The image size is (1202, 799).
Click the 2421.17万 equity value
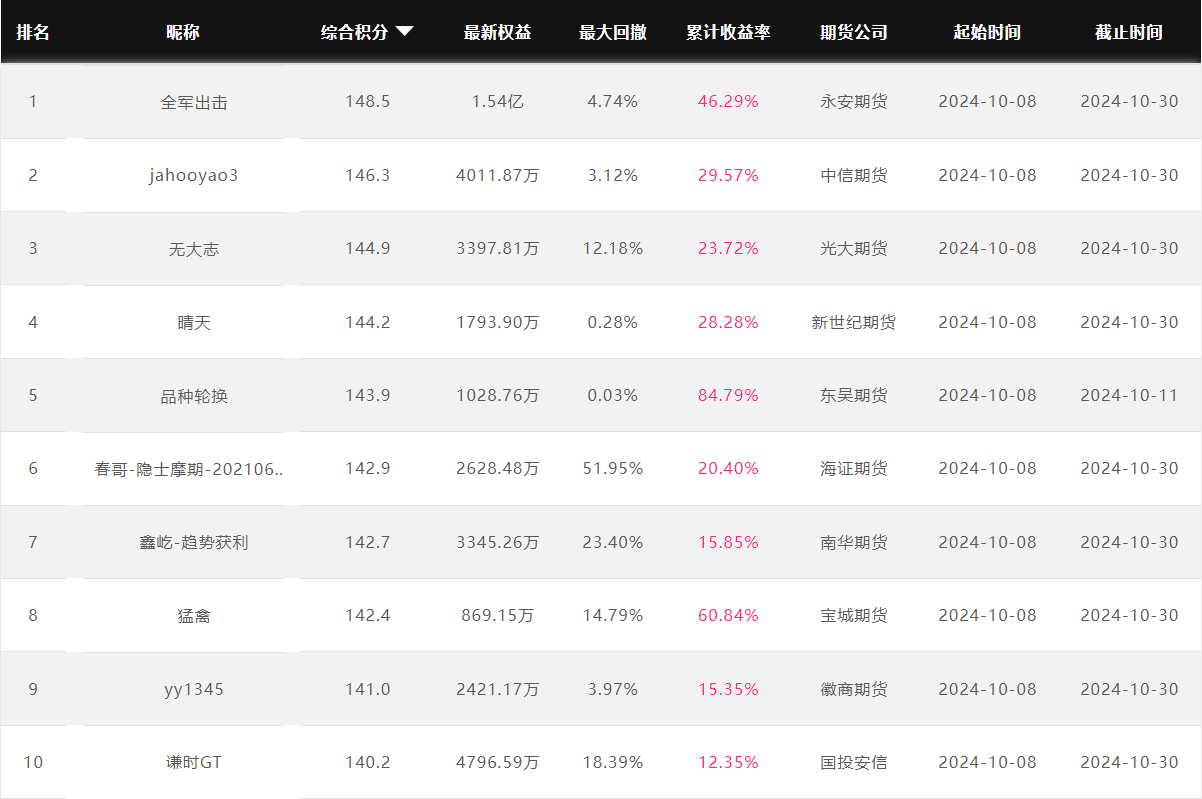[498, 689]
